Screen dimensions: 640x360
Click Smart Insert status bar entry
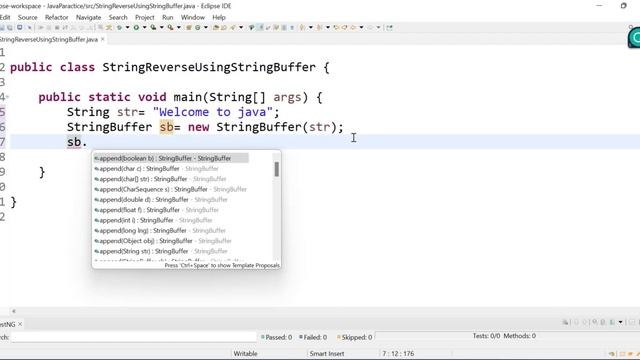click(327, 354)
